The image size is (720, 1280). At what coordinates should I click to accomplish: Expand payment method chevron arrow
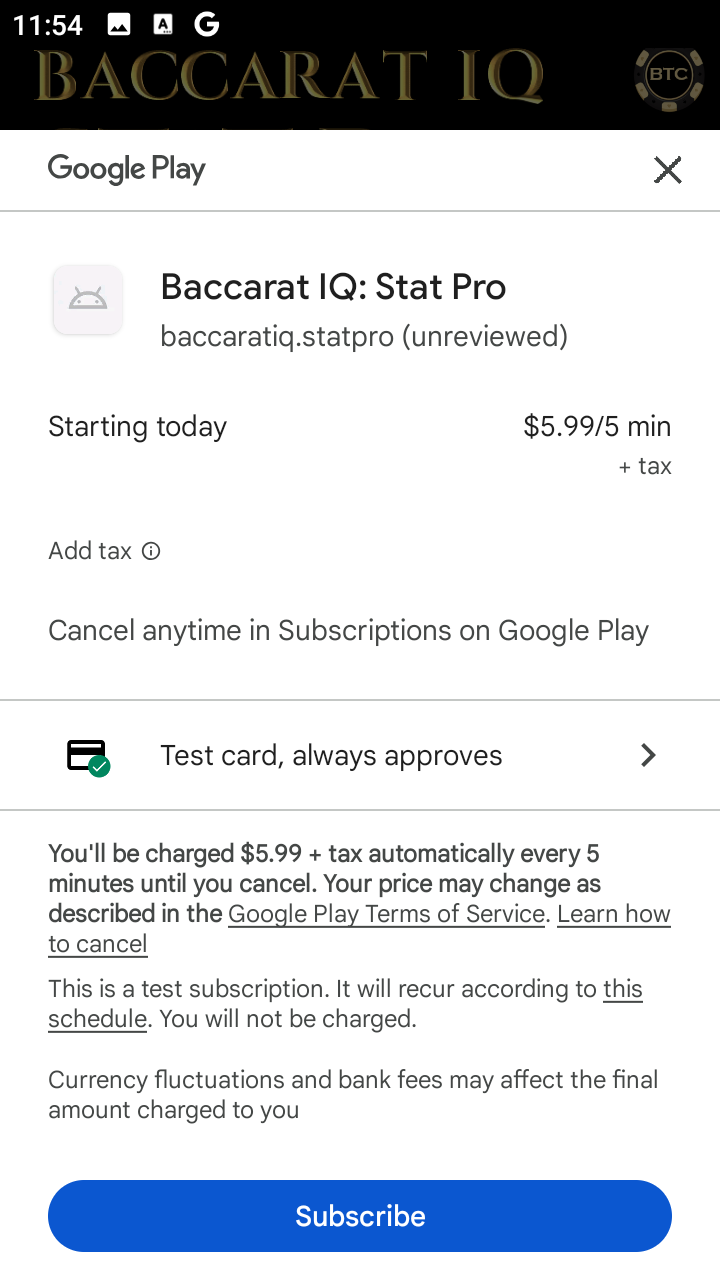click(648, 755)
